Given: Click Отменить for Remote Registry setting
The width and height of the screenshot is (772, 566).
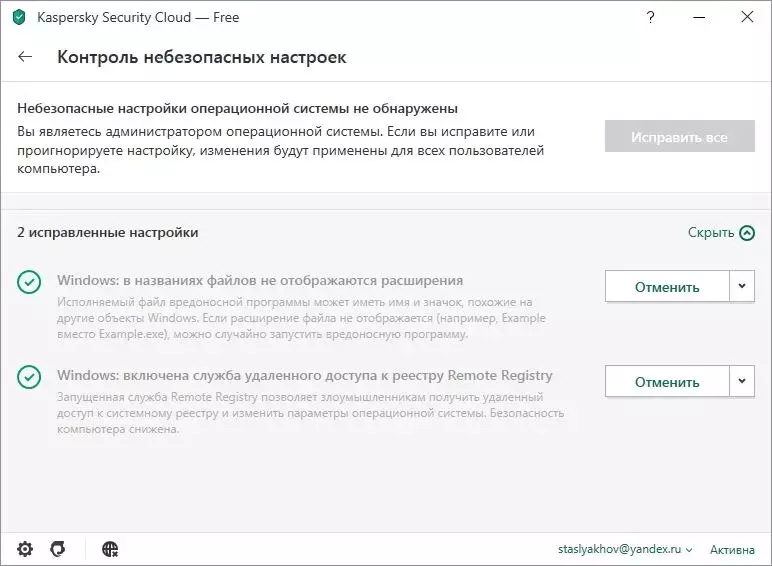Looking at the screenshot, I should [x=667, y=381].
